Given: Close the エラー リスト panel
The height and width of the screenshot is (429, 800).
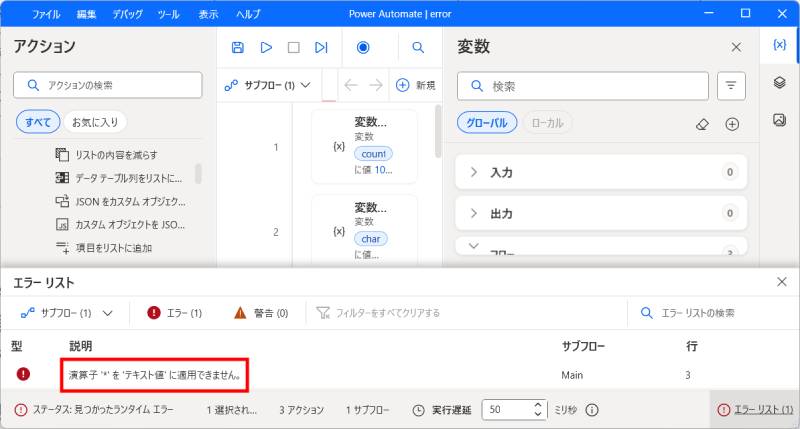Looking at the screenshot, I should pos(781,282).
